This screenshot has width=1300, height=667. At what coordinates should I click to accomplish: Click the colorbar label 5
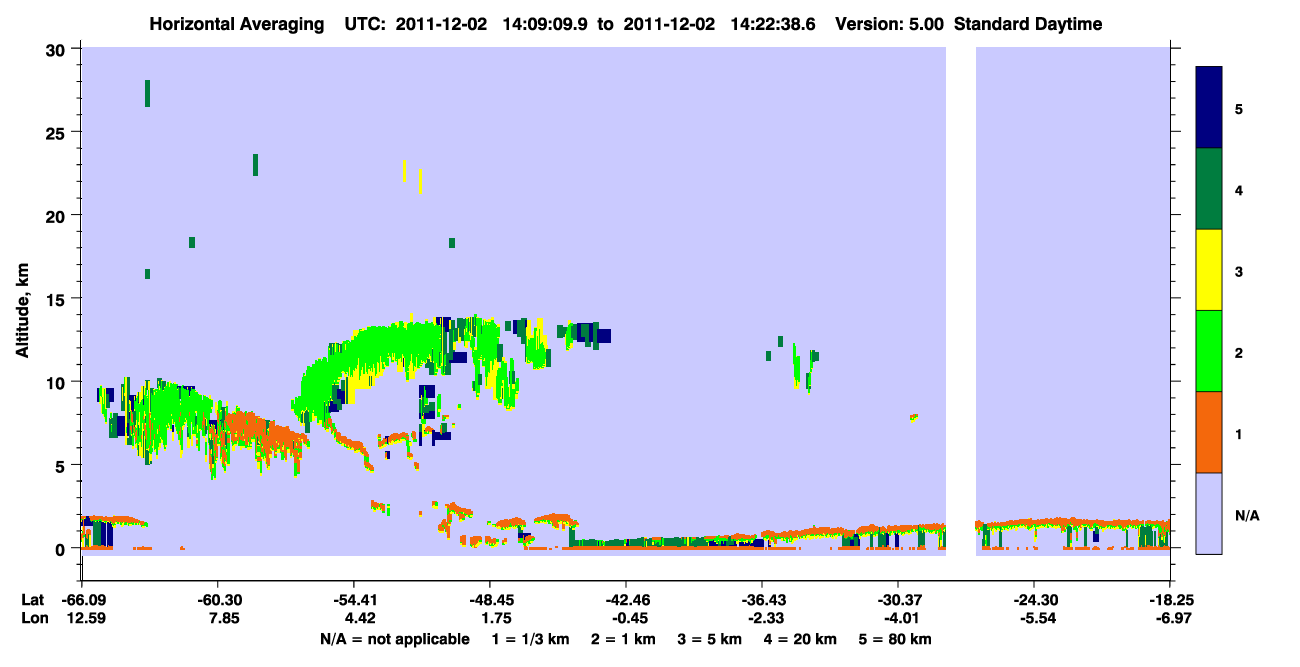pyautogui.click(x=1239, y=108)
